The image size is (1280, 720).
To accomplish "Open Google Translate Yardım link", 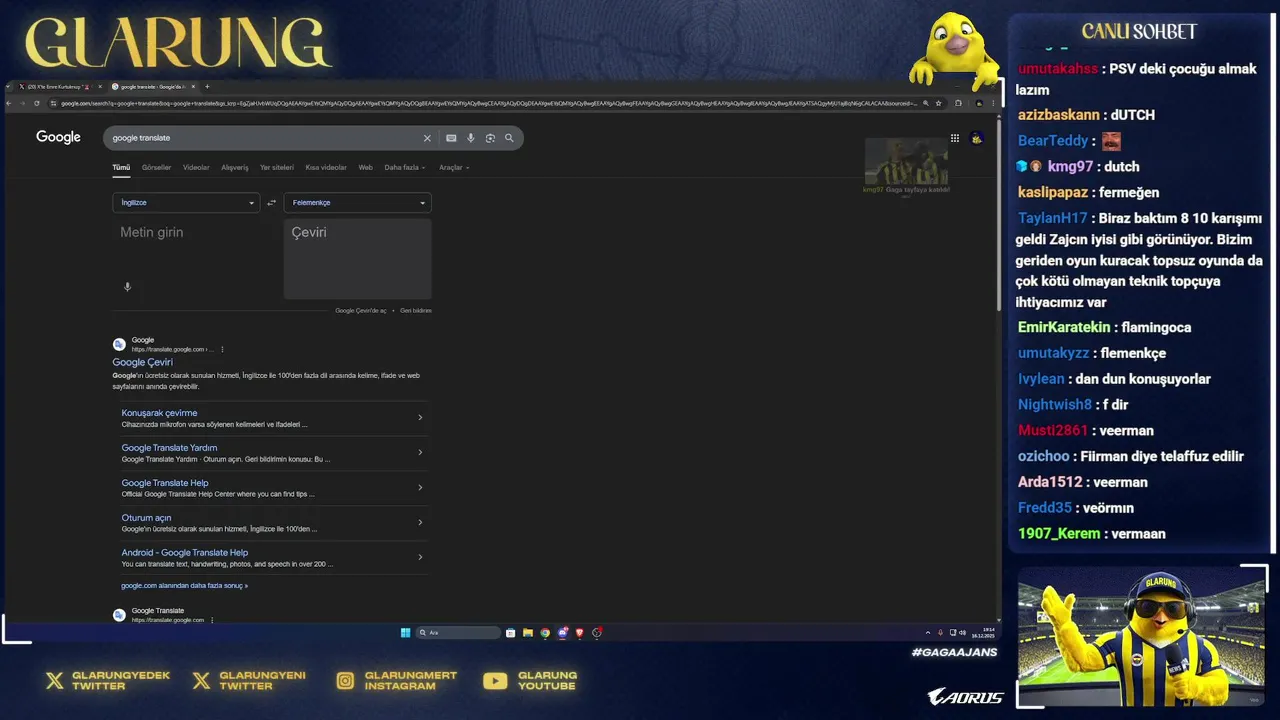I will [x=169, y=448].
